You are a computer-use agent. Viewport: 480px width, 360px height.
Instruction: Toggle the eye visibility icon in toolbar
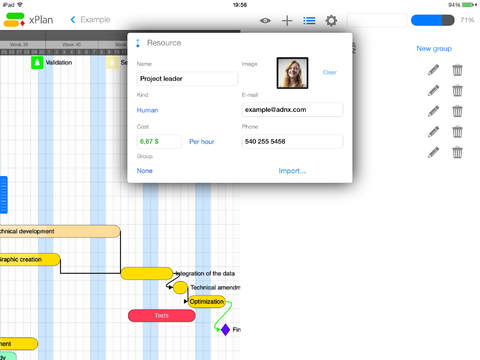(x=265, y=21)
